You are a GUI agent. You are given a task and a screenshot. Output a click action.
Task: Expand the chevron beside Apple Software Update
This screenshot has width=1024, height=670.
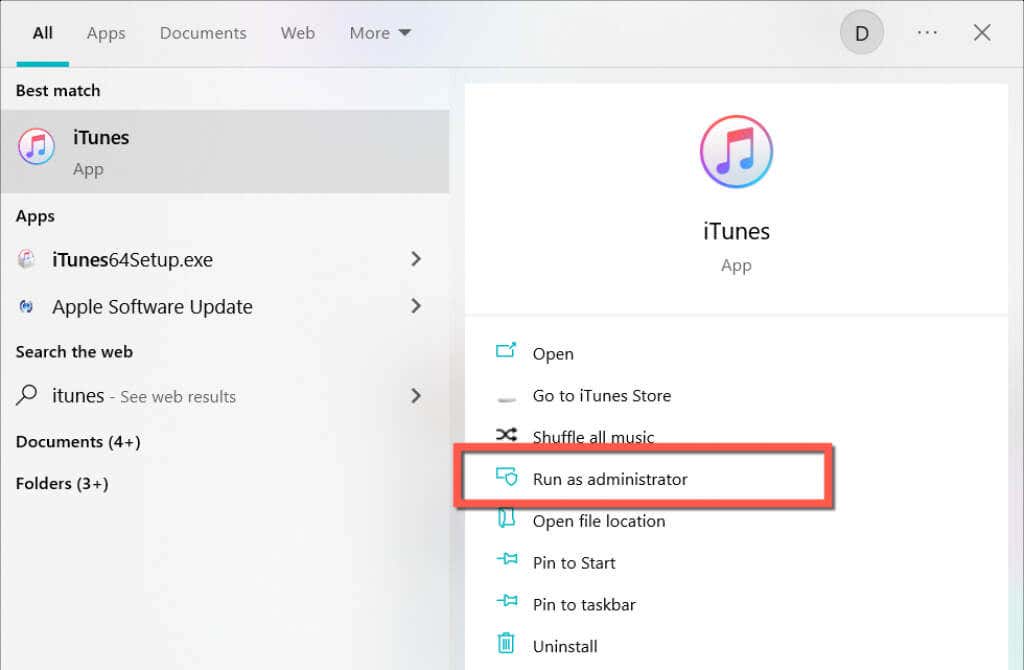pos(416,307)
